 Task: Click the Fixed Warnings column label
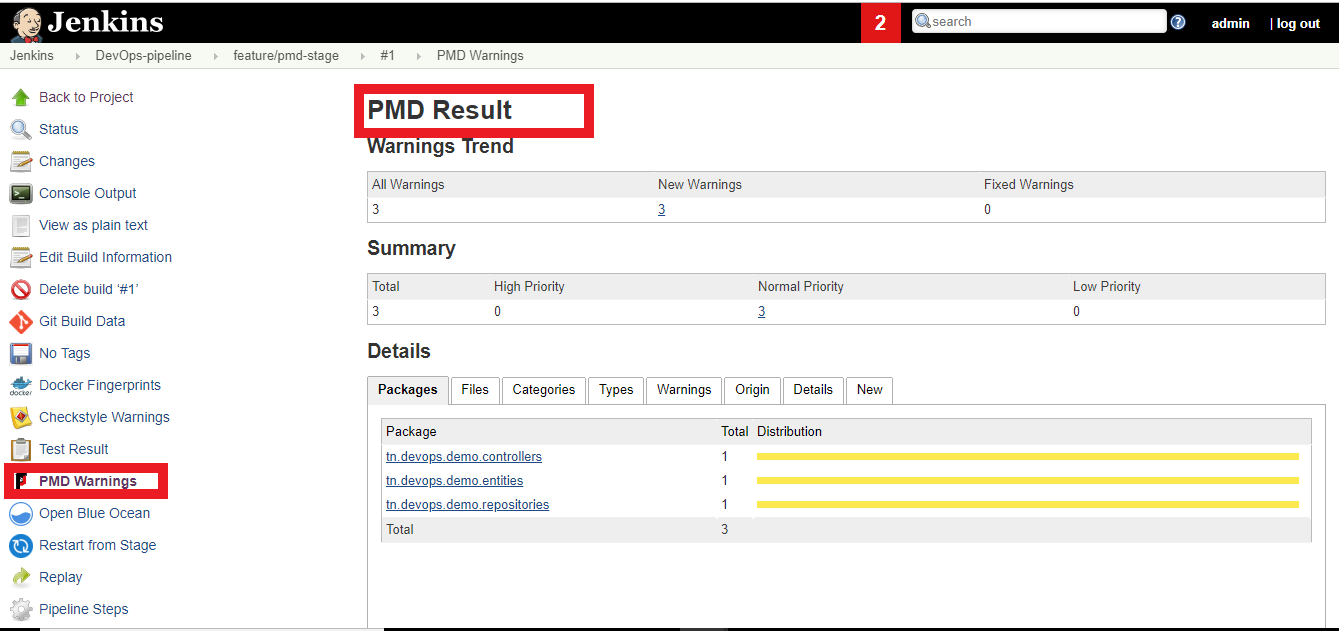pyautogui.click(x=1029, y=185)
